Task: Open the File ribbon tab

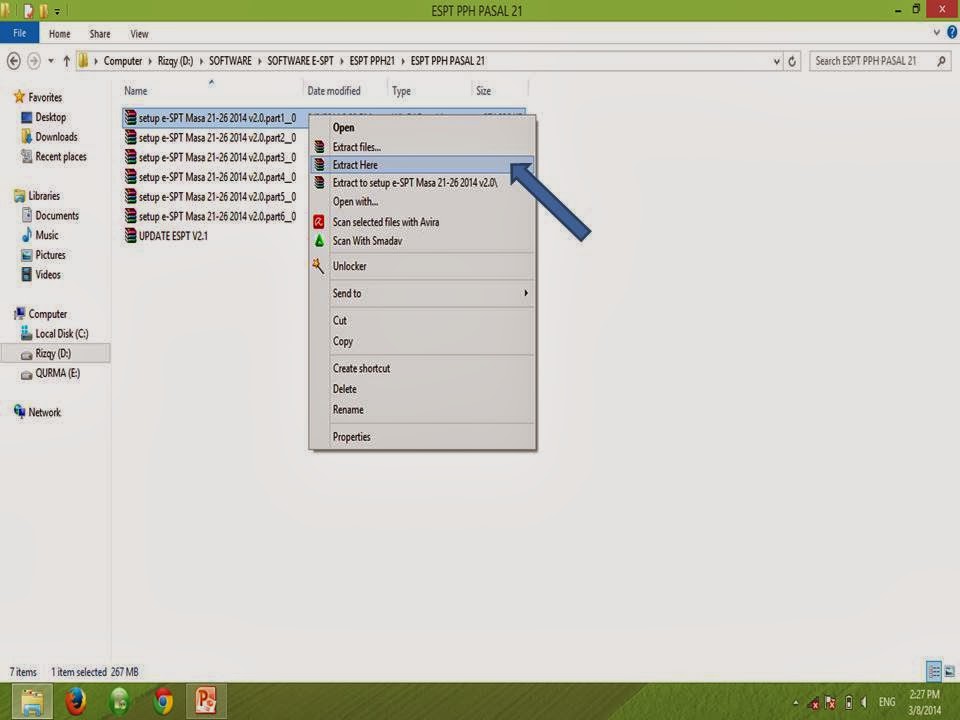Action: [x=20, y=33]
